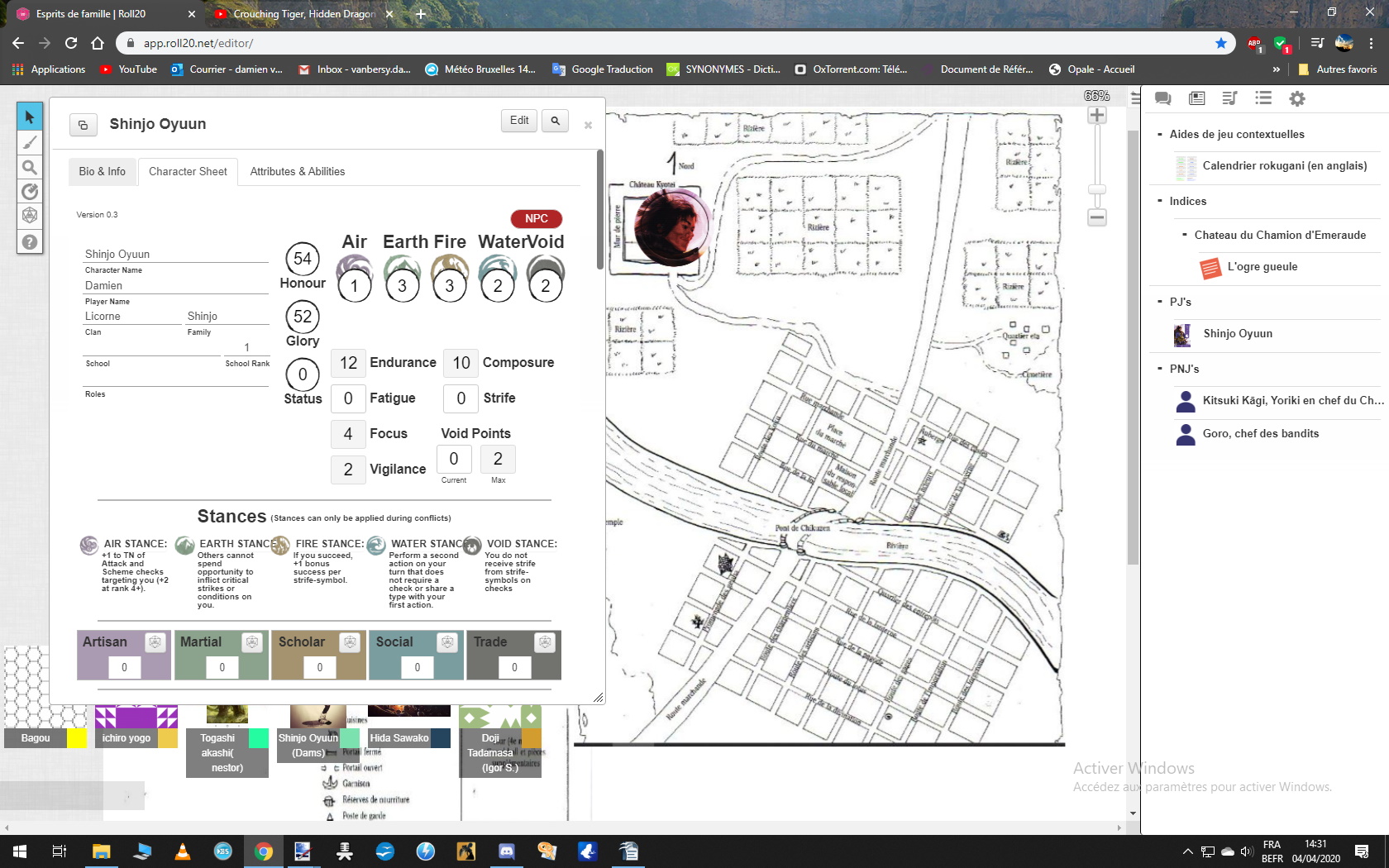The height and width of the screenshot is (868, 1389).
Task: Open Calendrier rokugani (en anglais) handout
Action: click(1284, 166)
